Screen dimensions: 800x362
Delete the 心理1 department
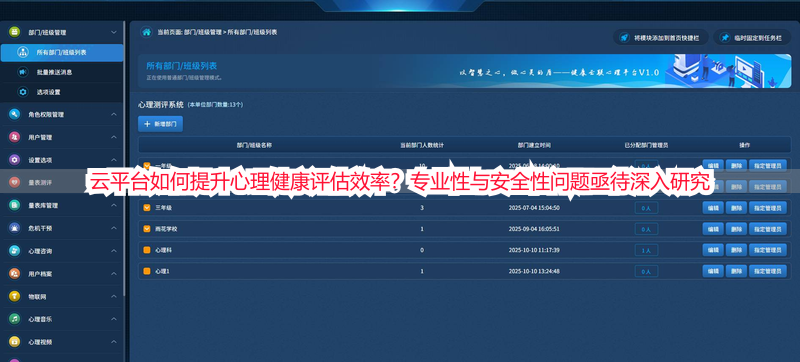pyautogui.click(x=736, y=271)
